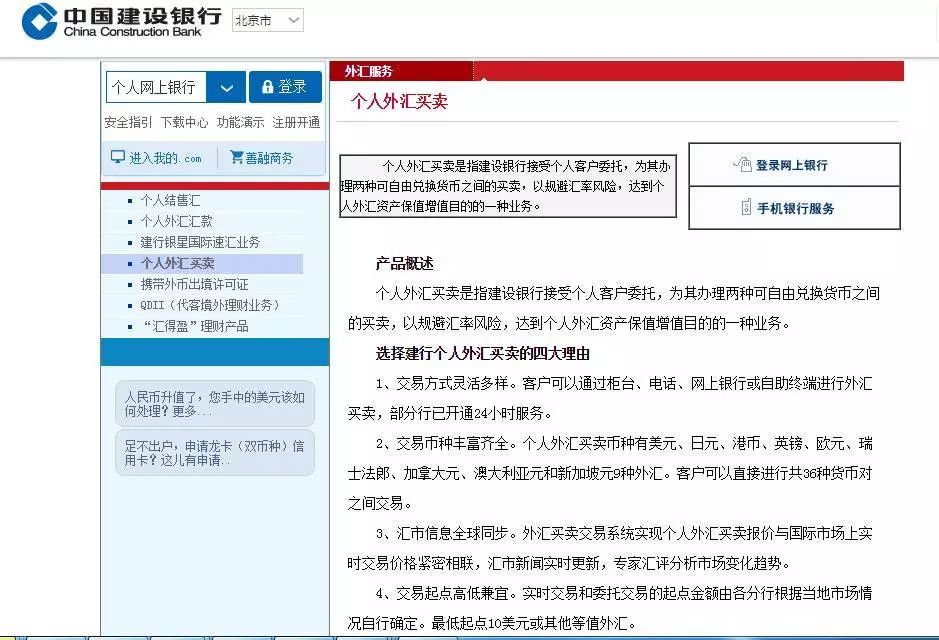Click the shopping cart icon beside 善融商务

pyautogui.click(x=237, y=157)
